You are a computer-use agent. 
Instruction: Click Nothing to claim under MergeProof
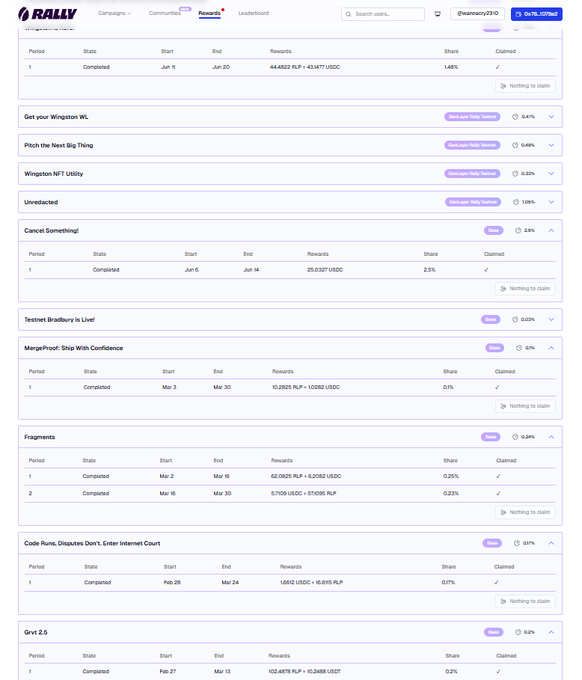tap(525, 406)
